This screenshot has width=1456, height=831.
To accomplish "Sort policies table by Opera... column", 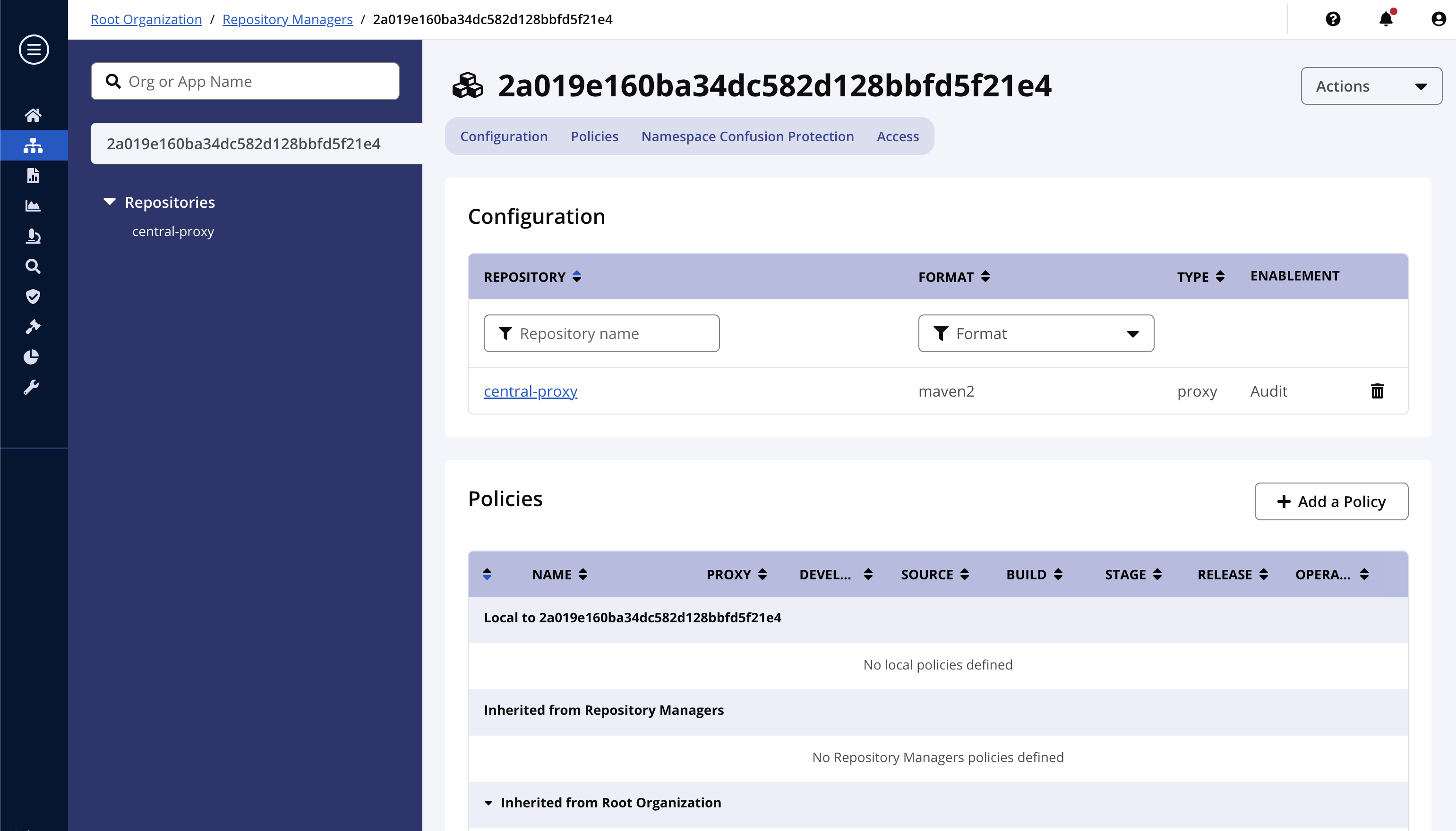I will [x=1332, y=574].
